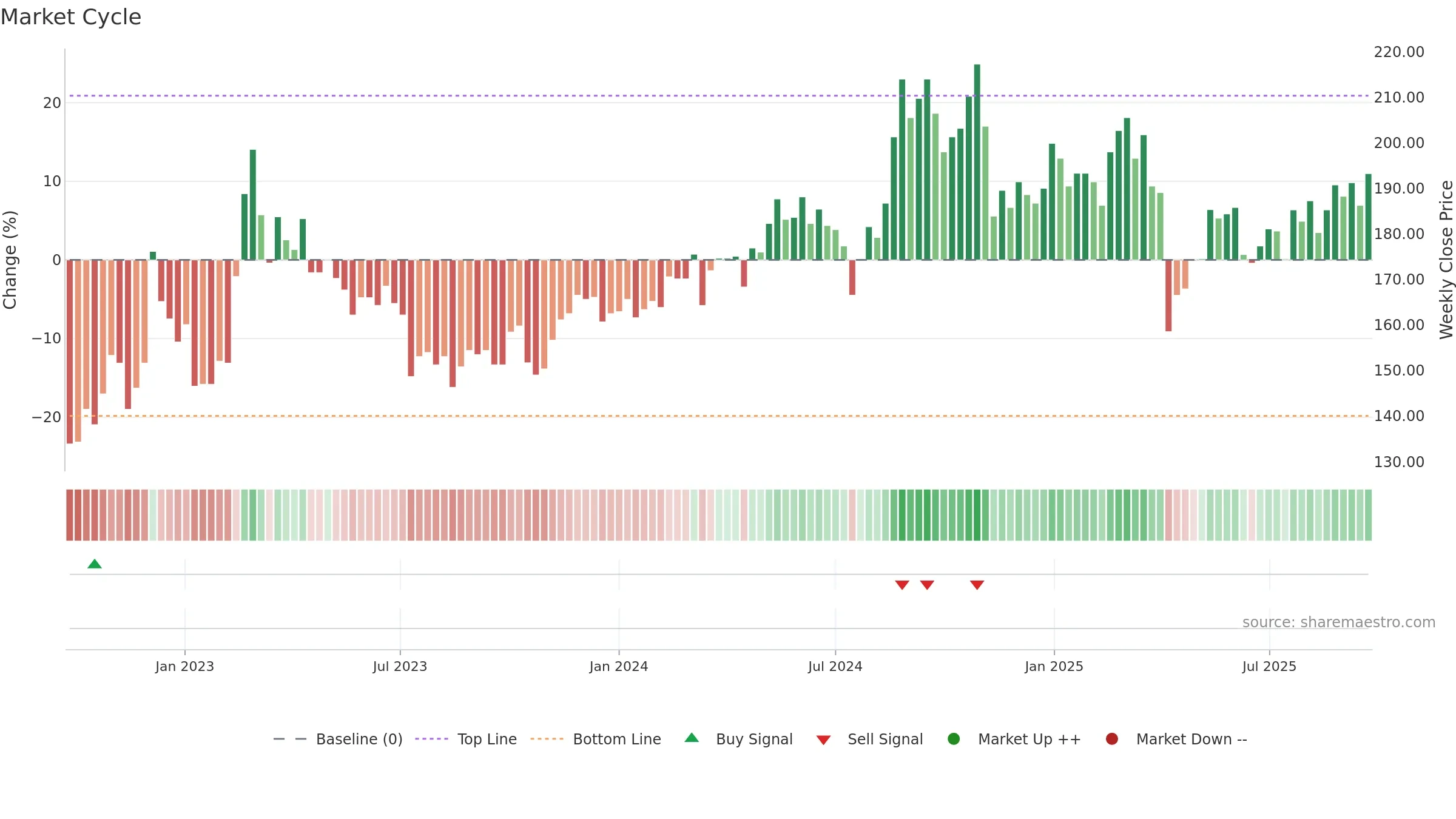
Task: Click the green Market Up legend circle
Action: (954, 739)
